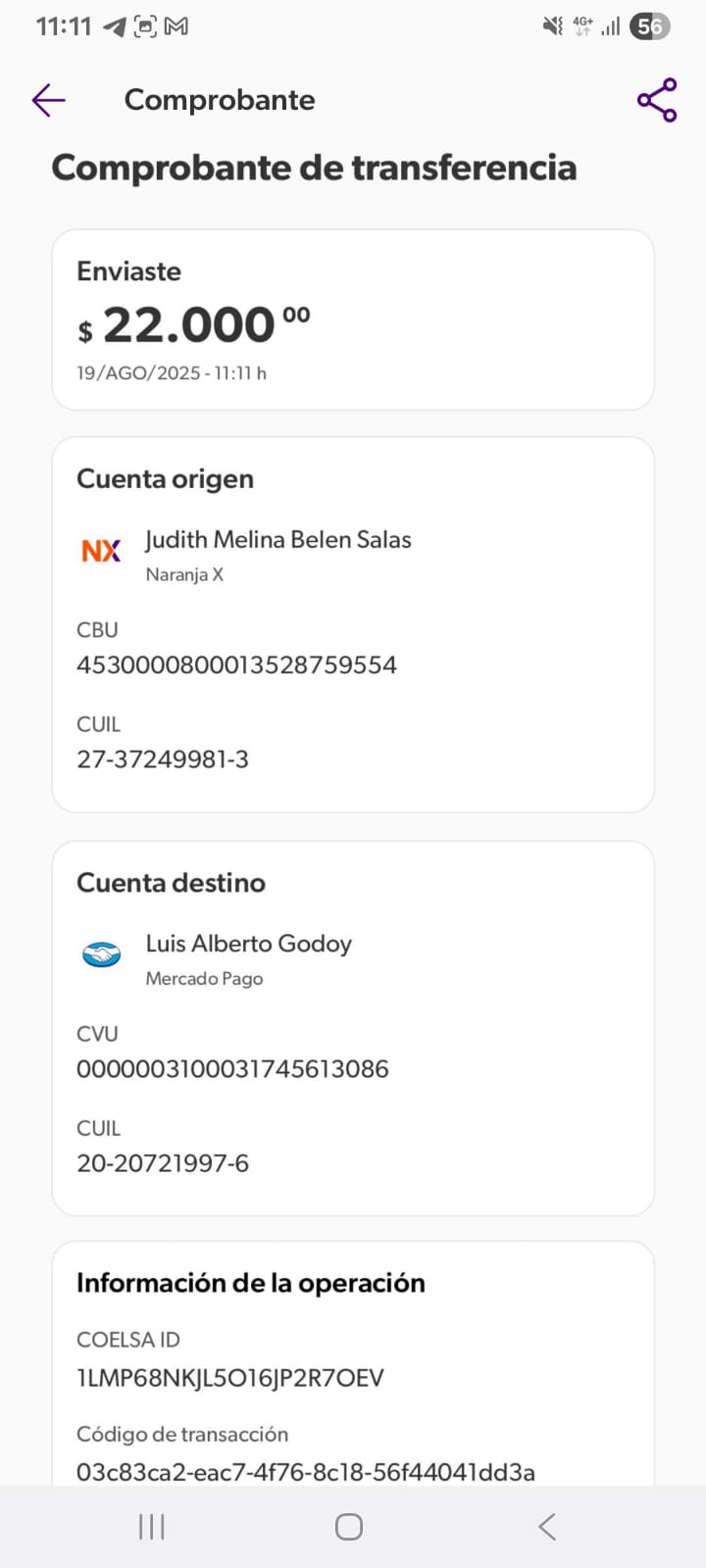The height and width of the screenshot is (1568, 706).
Task: Tap the Naranja X logo icon
Action: [x=101, y=551]
